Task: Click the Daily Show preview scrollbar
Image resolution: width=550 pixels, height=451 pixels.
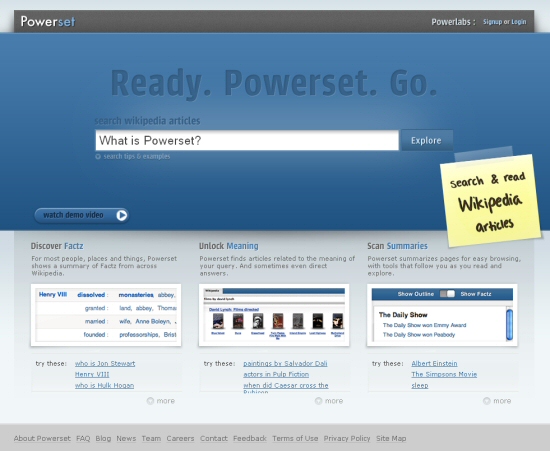Action: (x=509, y=324)
